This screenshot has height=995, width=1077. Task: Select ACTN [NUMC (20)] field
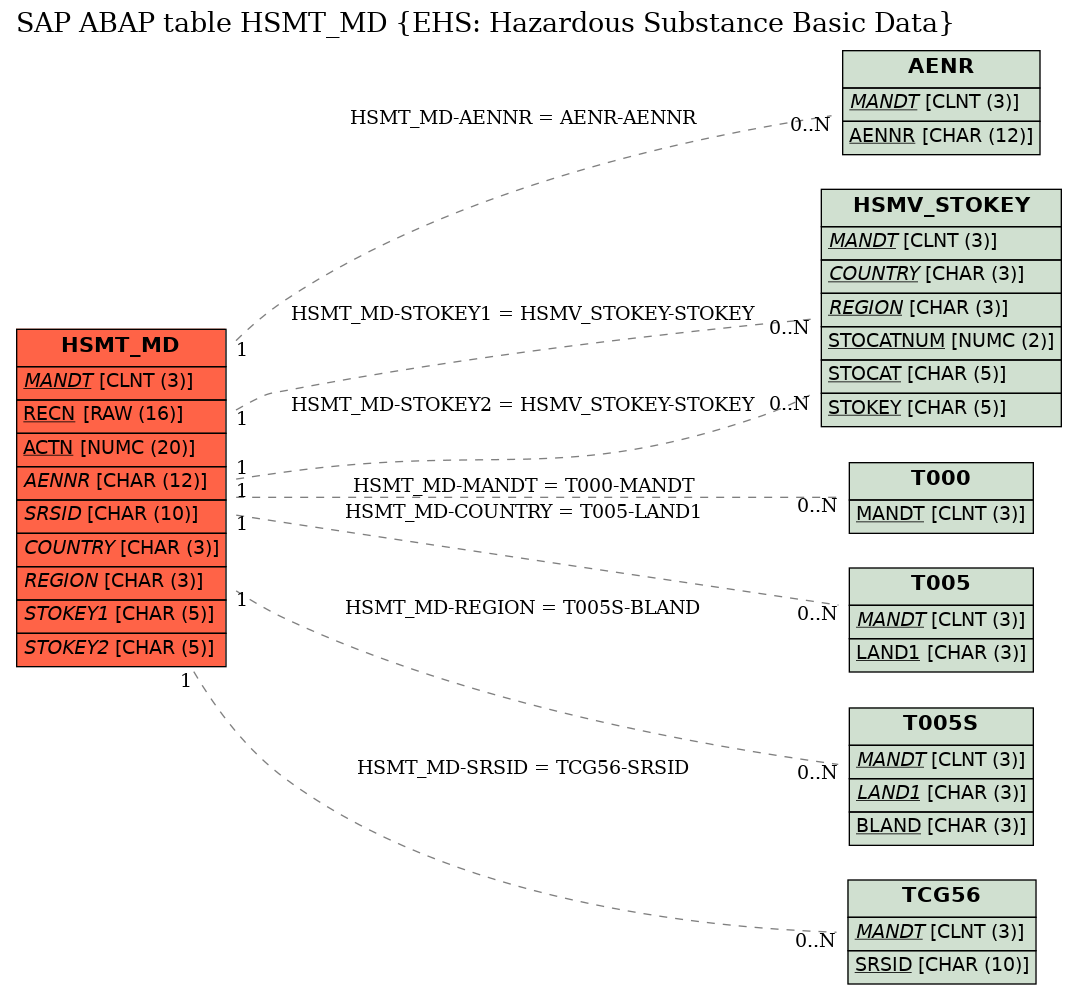[x=121, y=449]
